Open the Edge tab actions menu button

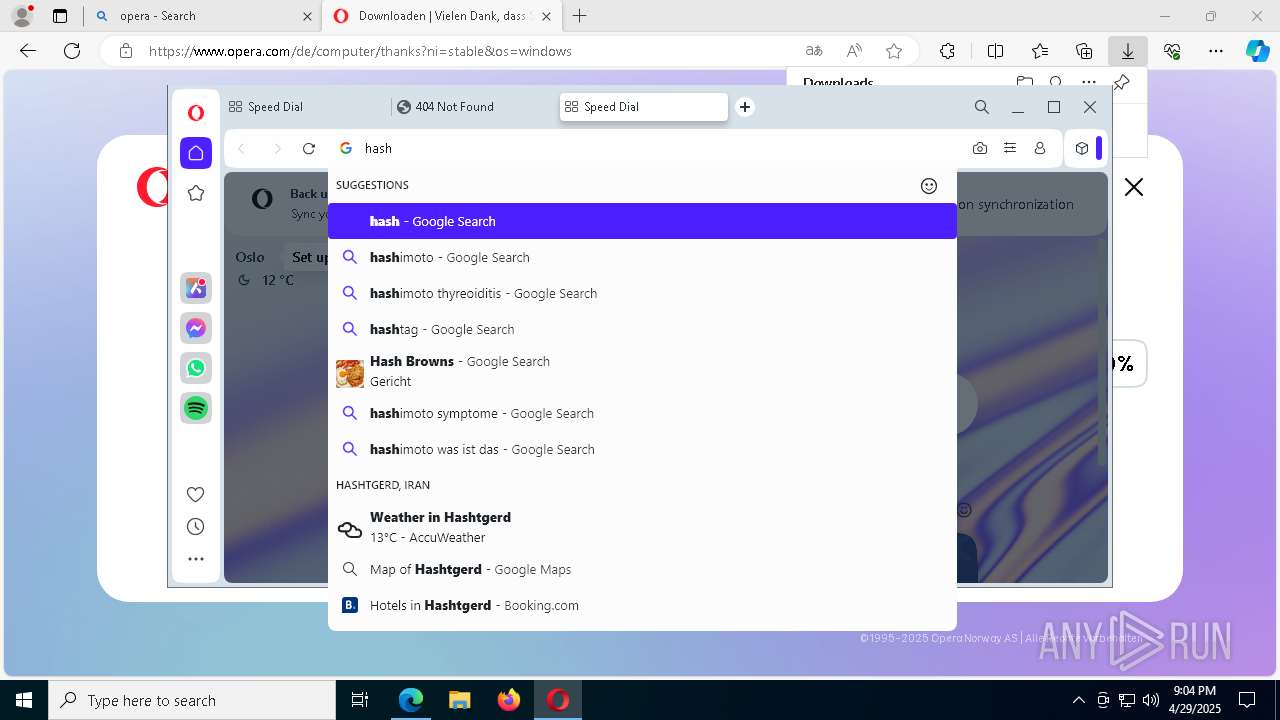[60, 16]
